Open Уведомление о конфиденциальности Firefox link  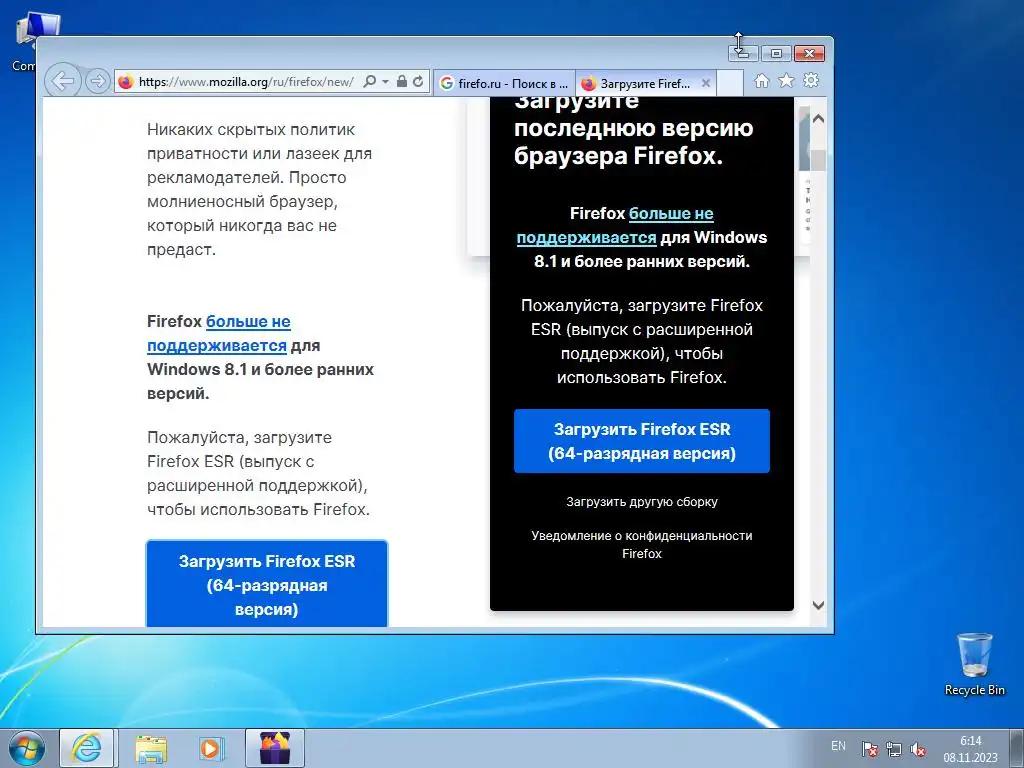[x=641, y=544]
